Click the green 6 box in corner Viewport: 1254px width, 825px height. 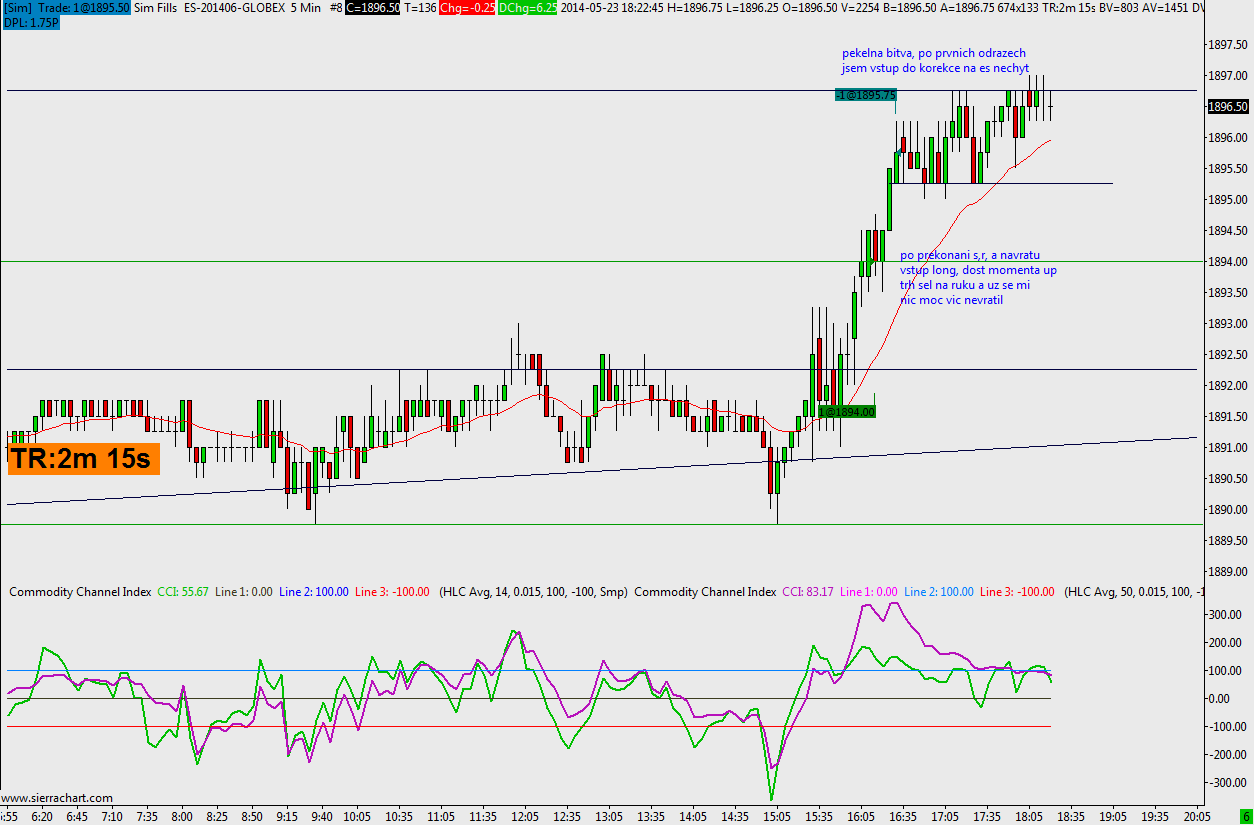[1245, 817]
